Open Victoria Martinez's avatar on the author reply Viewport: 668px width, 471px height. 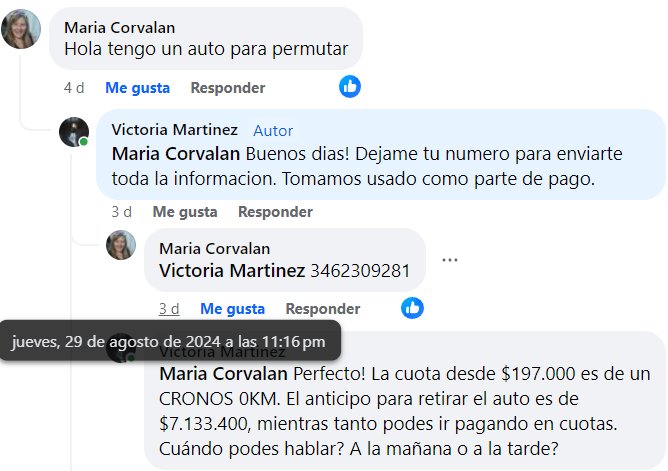point(74,132)
